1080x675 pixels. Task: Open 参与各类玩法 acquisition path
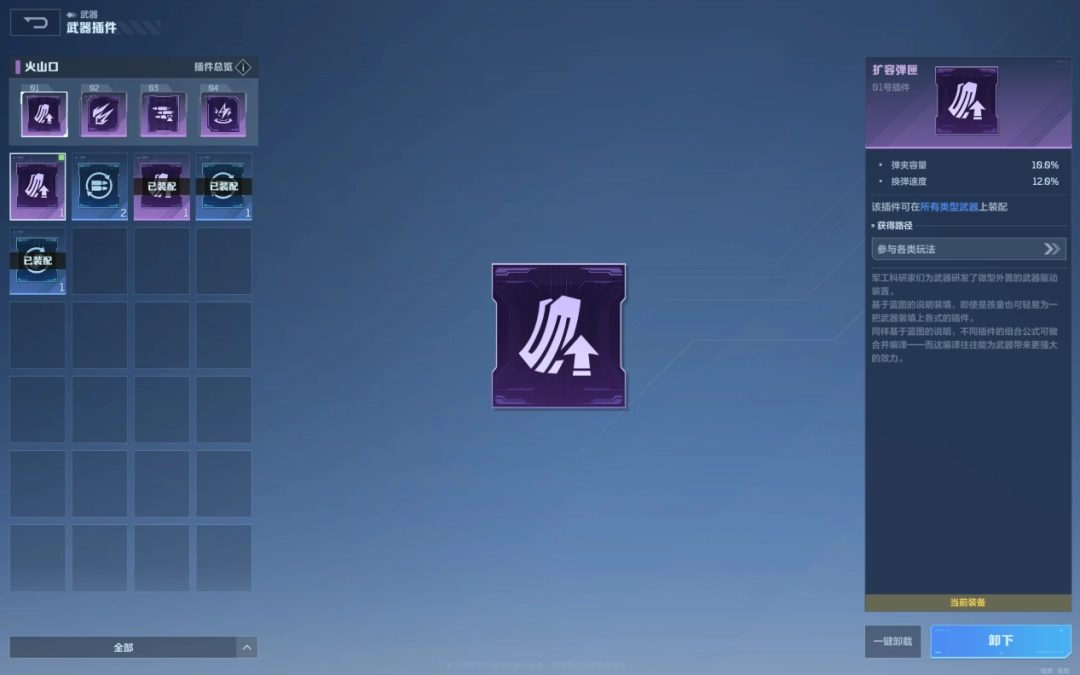[968, 249]
